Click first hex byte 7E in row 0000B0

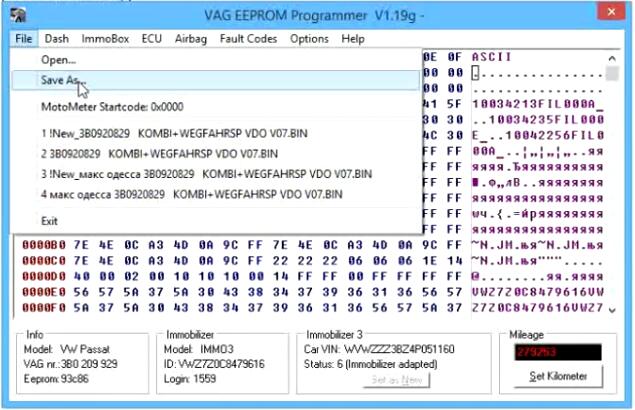(x=81, y=245)
